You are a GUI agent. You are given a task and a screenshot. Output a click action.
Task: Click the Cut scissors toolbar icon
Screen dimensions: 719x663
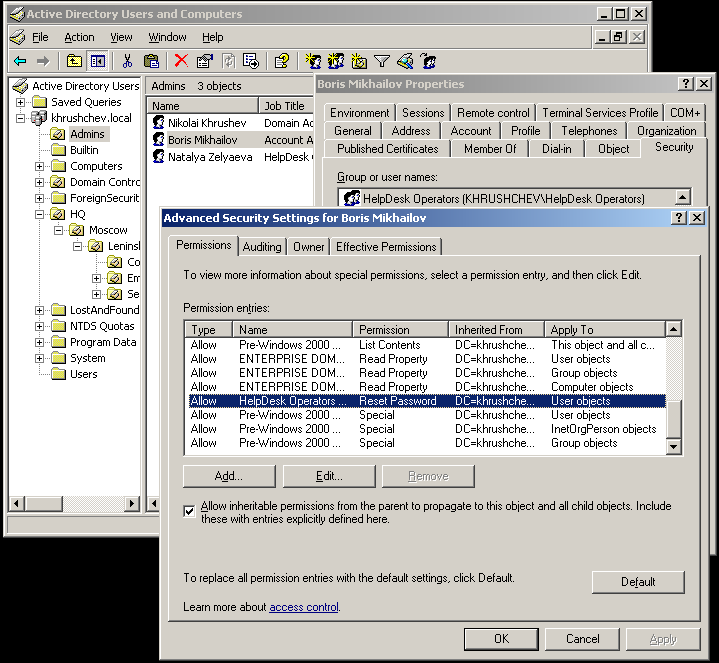pos(127,61)
